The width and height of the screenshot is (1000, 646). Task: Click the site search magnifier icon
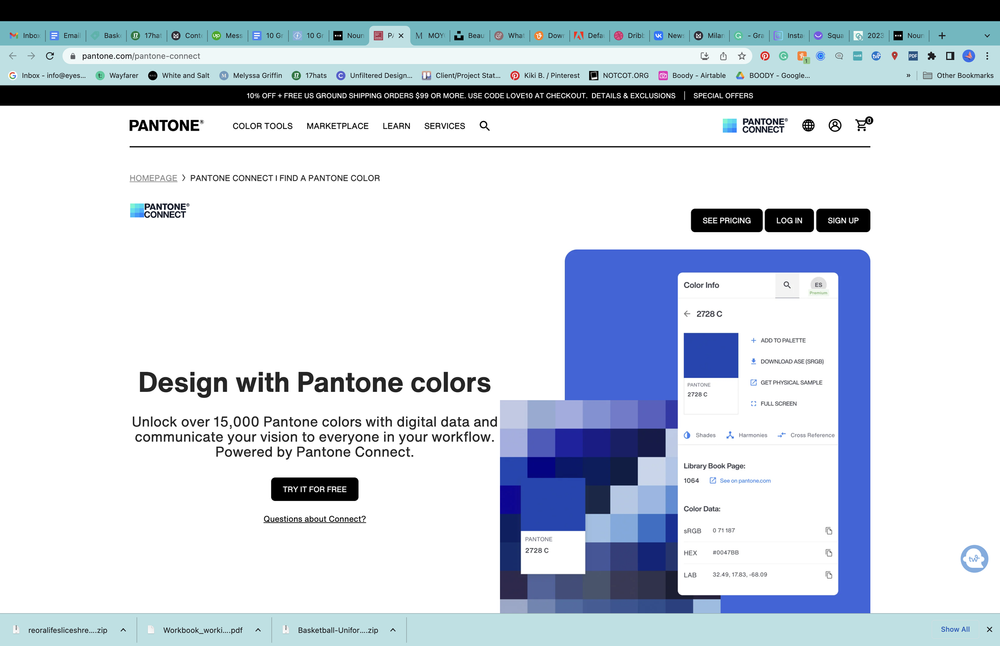click(485, 126)
